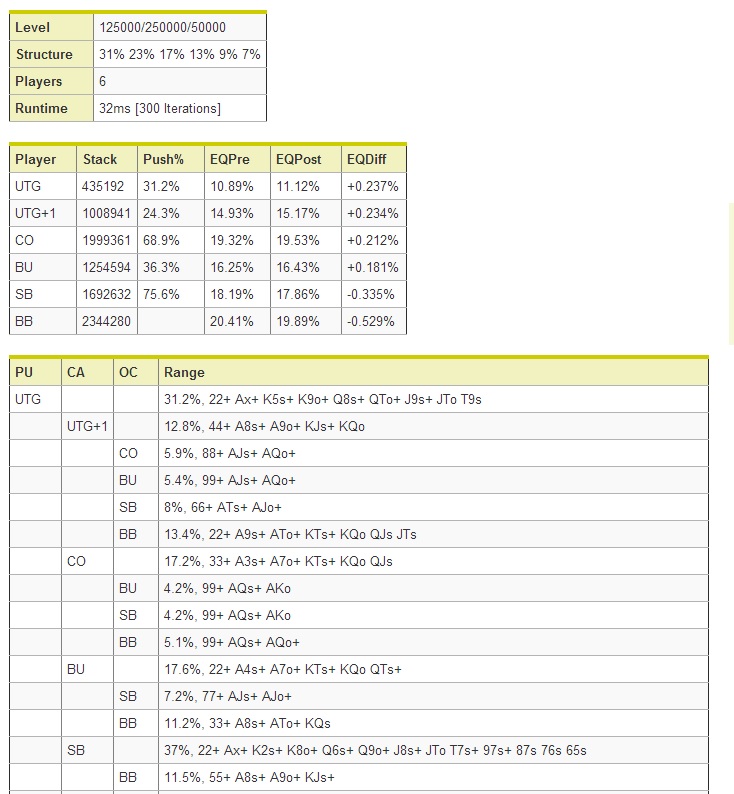Viewport: 734px width, 794px height.
Task: Click the Runtime 32ms cell
Action: [180, 108]
